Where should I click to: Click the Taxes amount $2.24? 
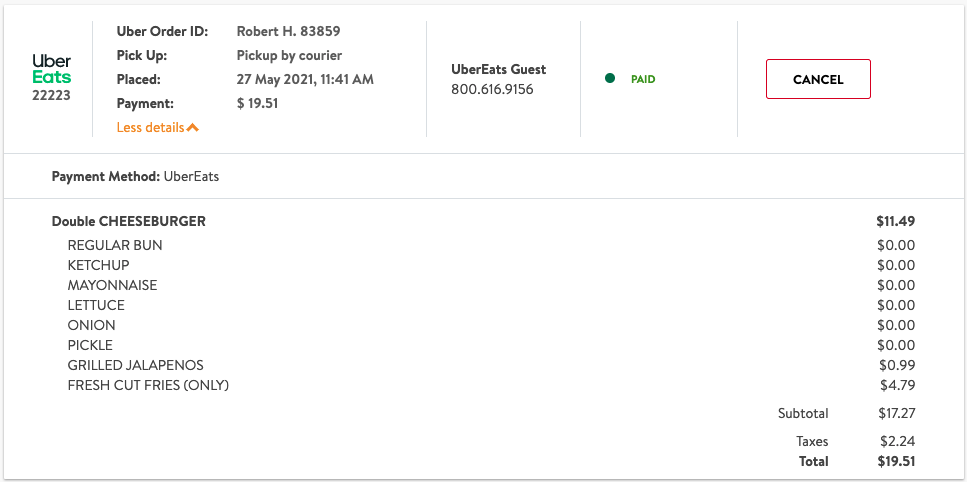(899, 441)
